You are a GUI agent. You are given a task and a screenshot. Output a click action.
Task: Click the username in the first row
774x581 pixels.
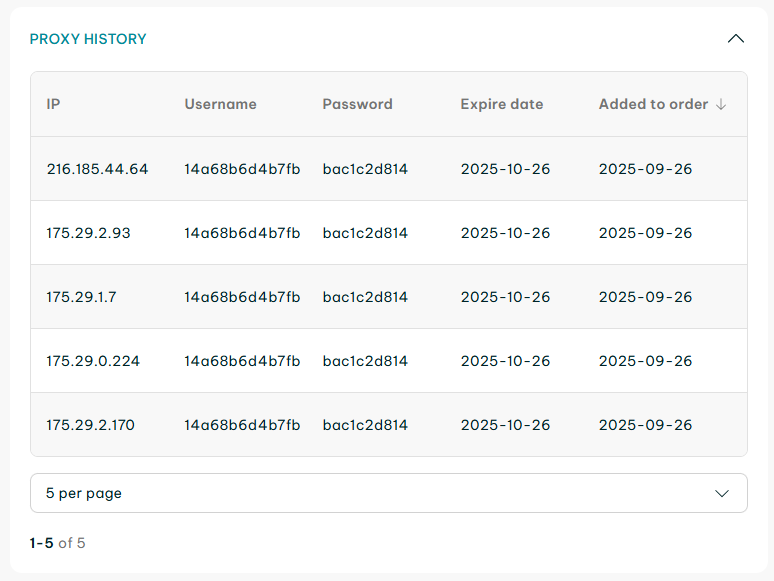(x=242, y=169)
